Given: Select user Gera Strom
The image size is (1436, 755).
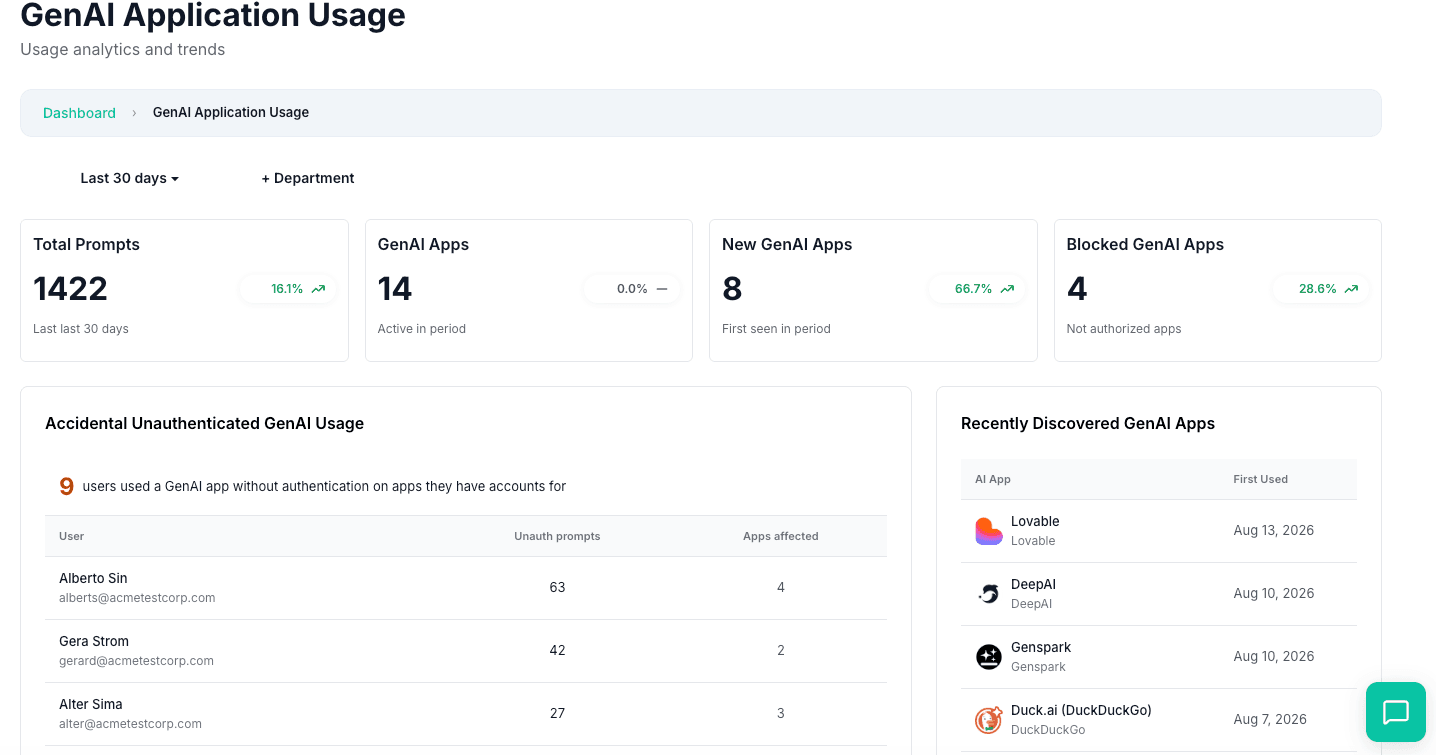Looking at the screenshot, I should pyautogui.click(x=94, y=641).
